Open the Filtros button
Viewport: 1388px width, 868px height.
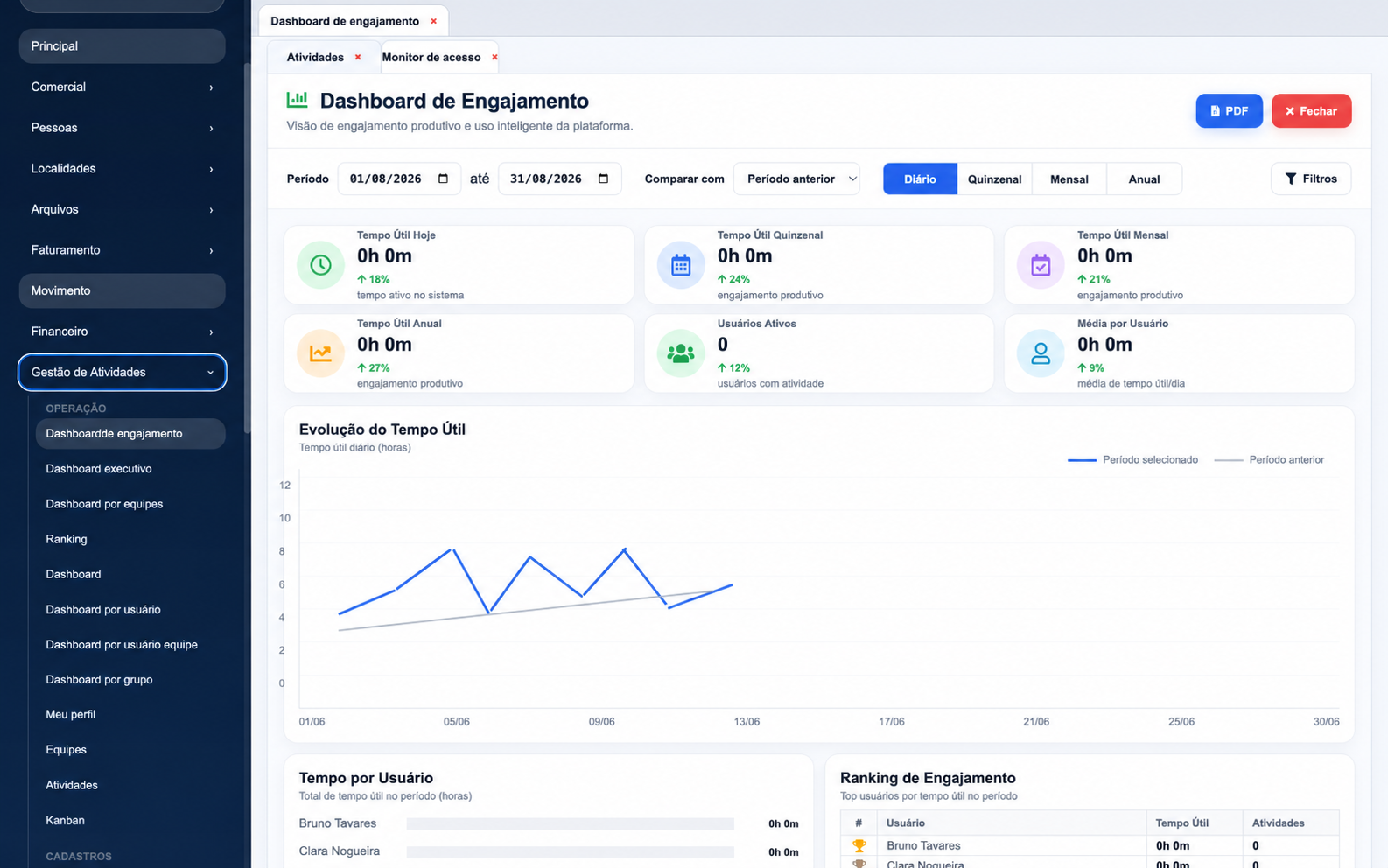1311,178
